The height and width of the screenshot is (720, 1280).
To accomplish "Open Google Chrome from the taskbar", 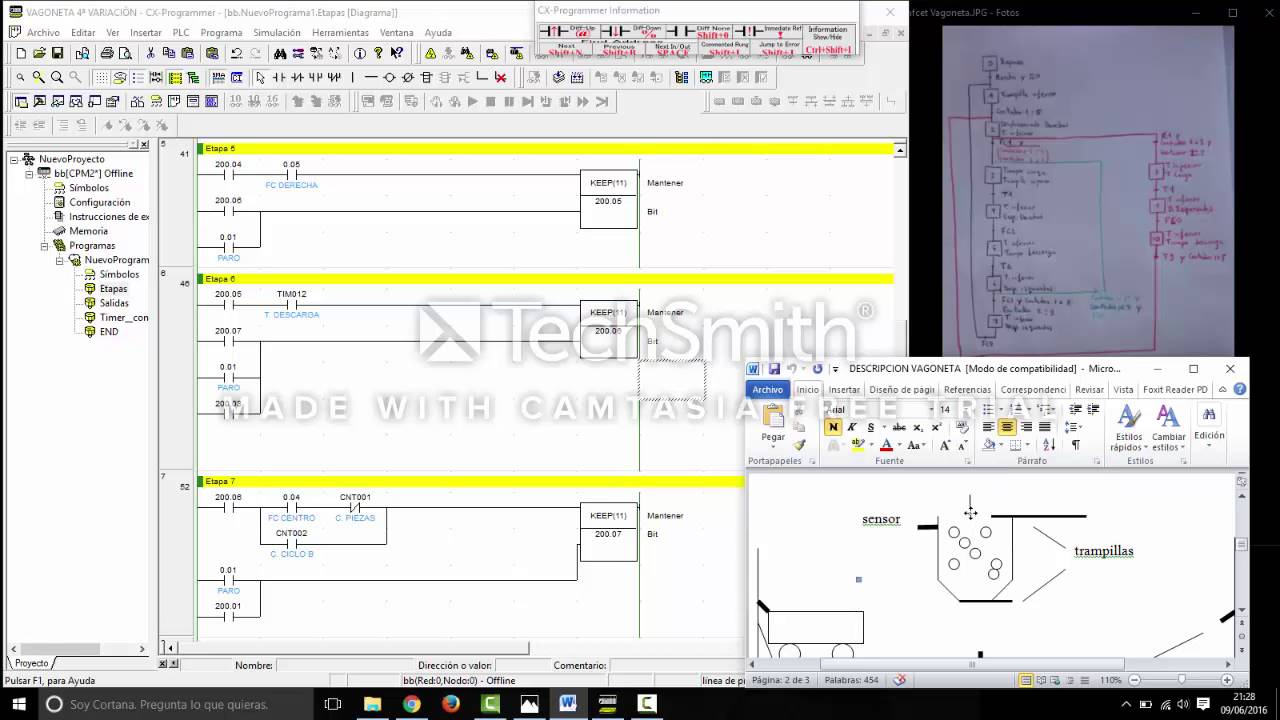I will pyautogui.click(x=412, y=704).
